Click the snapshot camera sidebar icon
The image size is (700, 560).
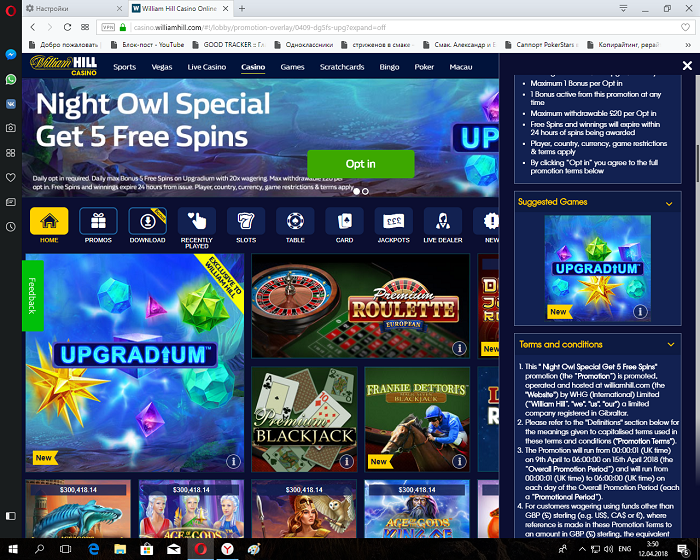(x=11, y=128)
